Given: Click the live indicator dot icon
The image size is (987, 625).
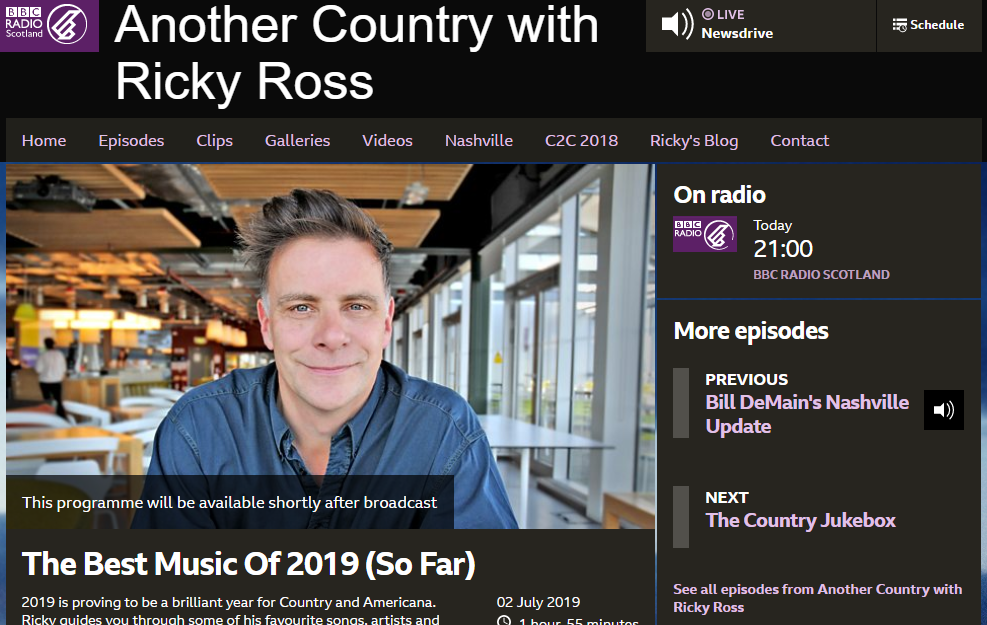Looking at the screenshot, I should (708, 14).
